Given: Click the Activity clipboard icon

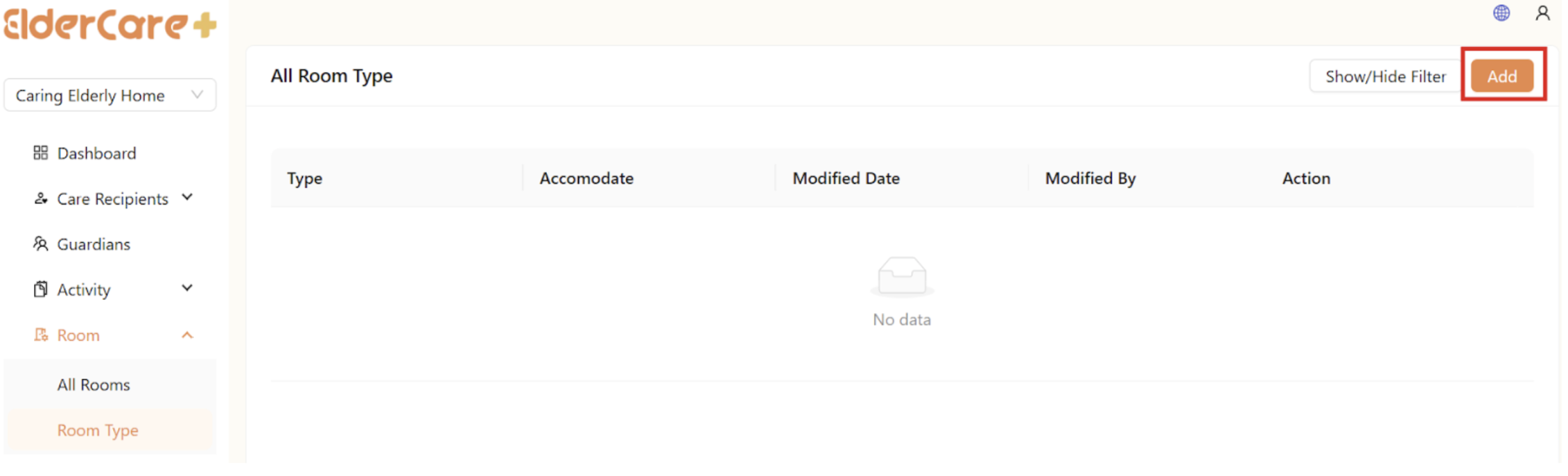Looking at the screenshot, I should click(x=40, y=289).
